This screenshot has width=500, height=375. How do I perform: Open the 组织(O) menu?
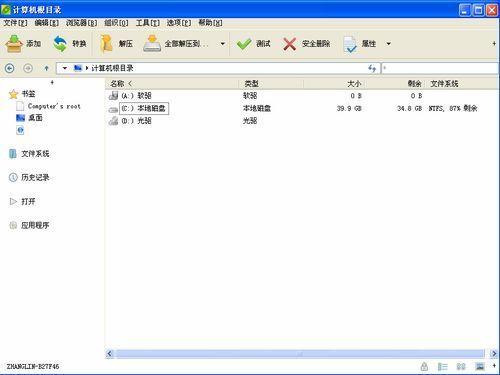click(x=116, y=23)
